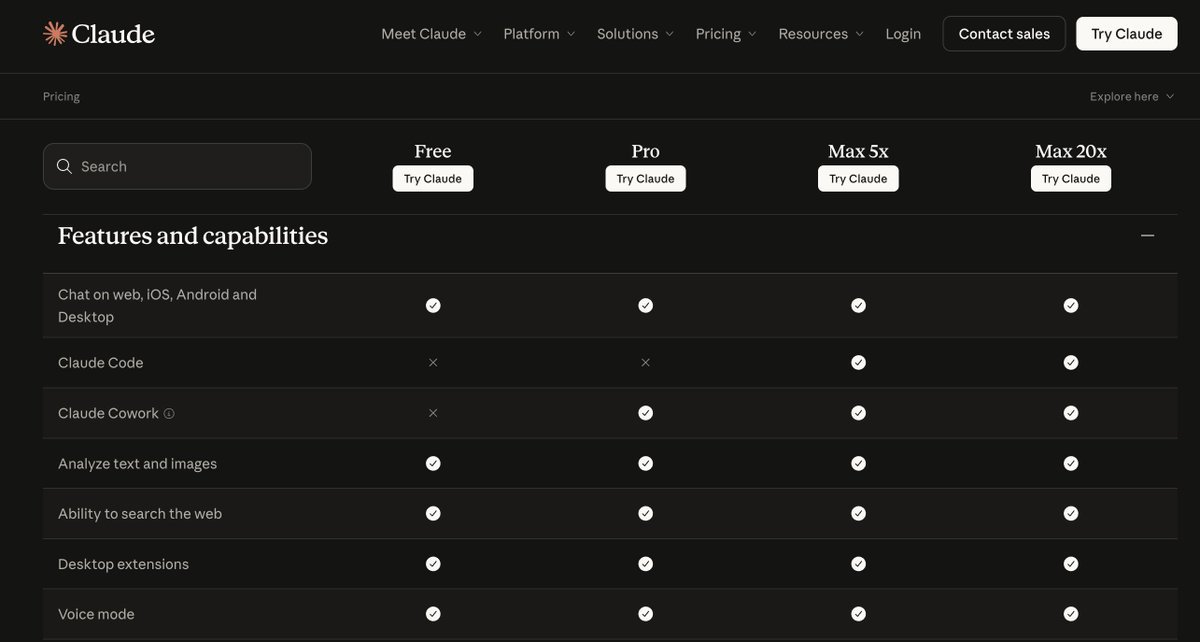The image size is (1200, 642).
Task: Click the Free checkmark for Desktop extensions
Action: [433, 564]
